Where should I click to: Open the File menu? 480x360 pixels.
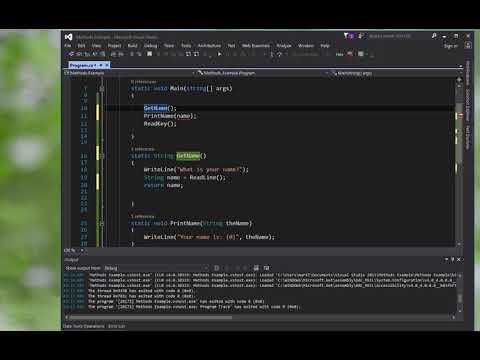[x=68, y=46]
